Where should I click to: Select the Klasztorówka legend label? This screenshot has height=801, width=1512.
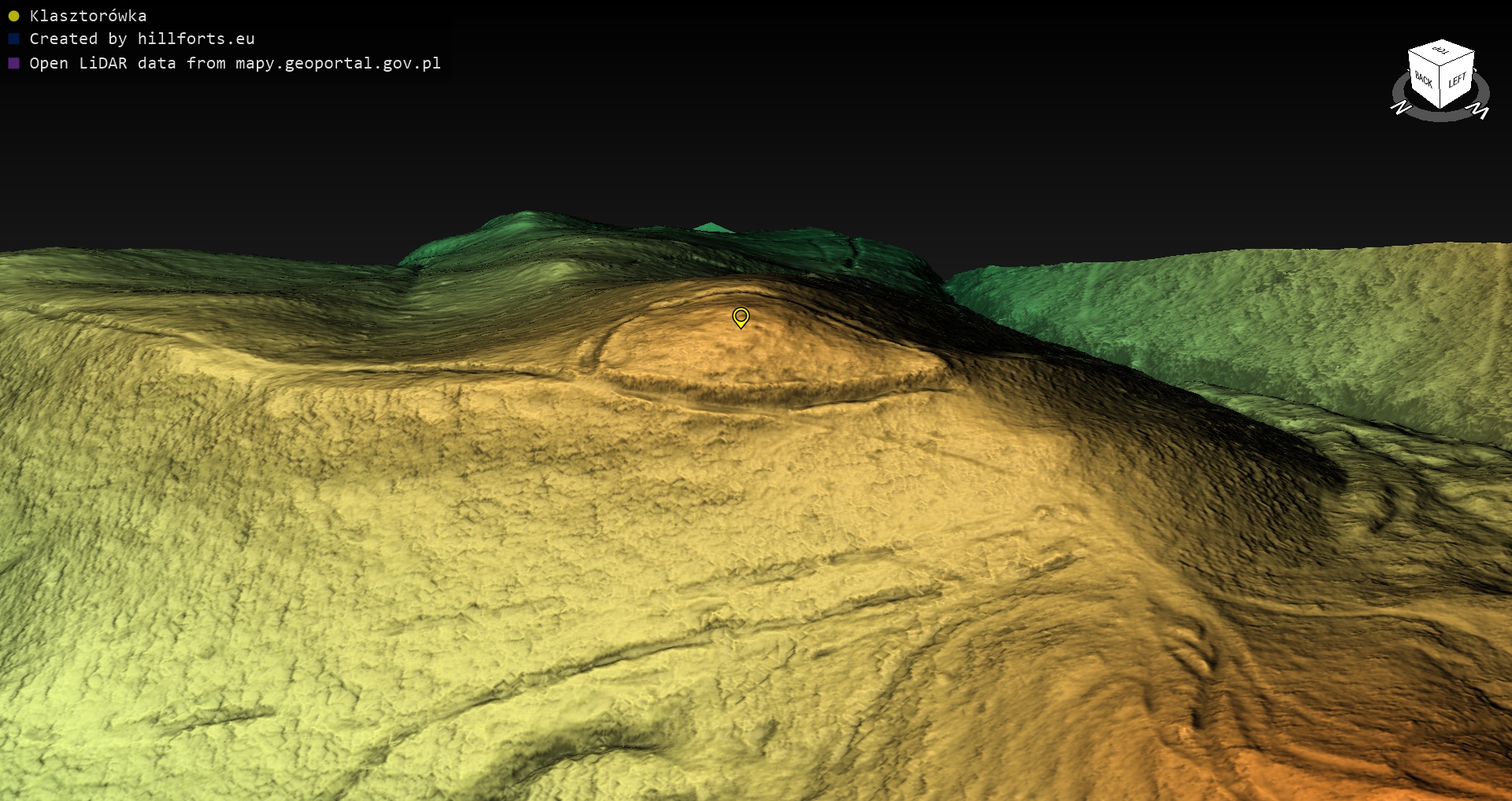[88, 16]
